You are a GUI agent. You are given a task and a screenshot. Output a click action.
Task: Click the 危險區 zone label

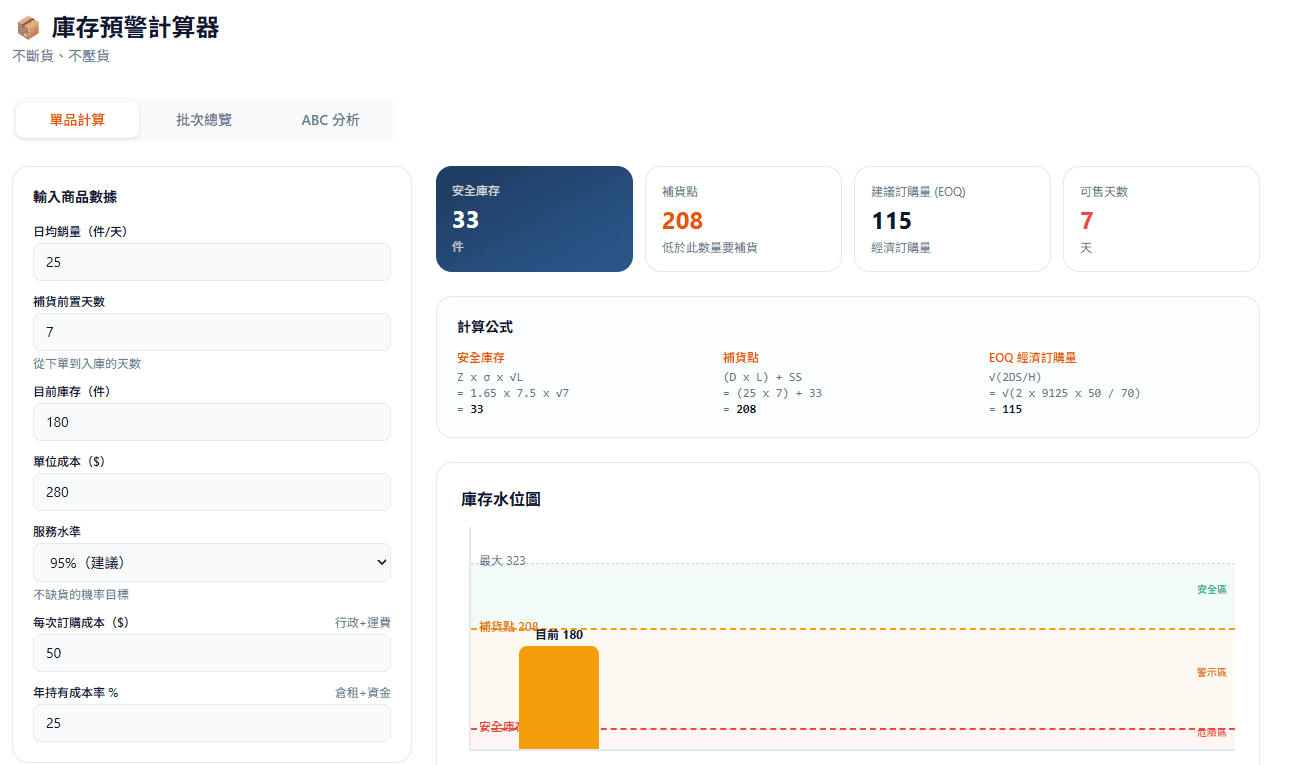pyautogui.click(x=1211, y=733)
